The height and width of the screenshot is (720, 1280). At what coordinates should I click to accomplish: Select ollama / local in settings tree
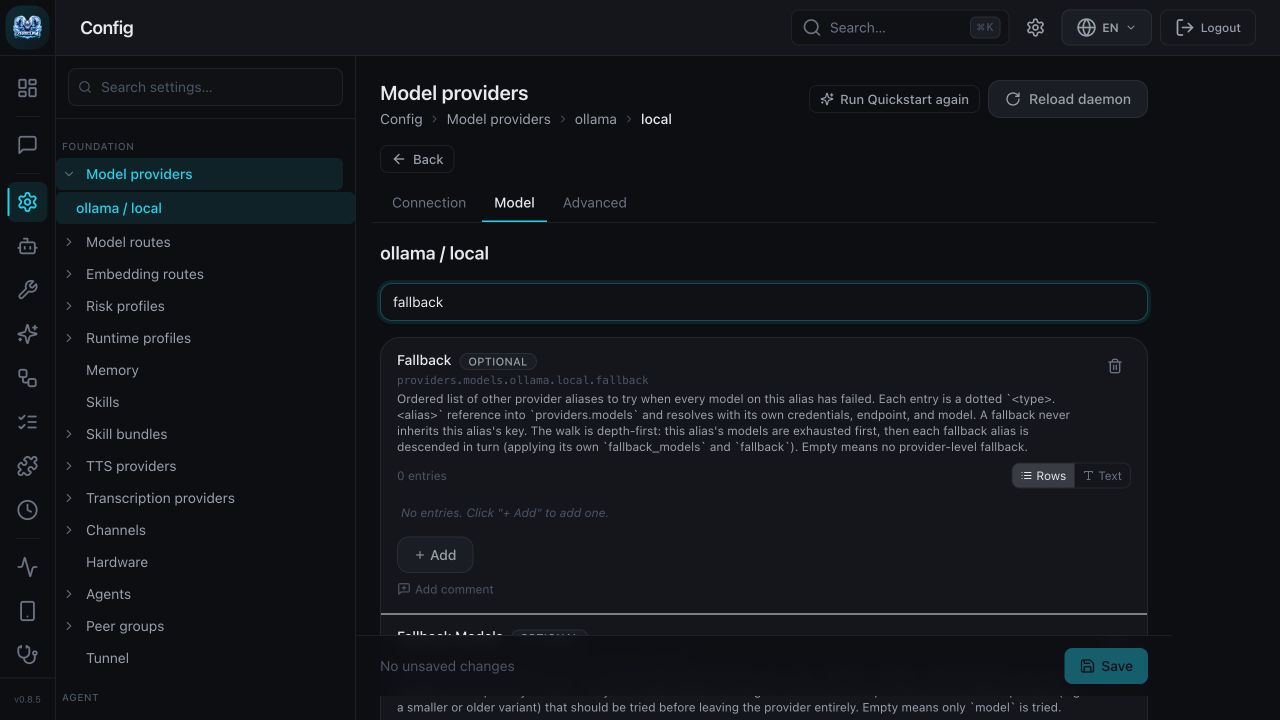click(205, 208)
